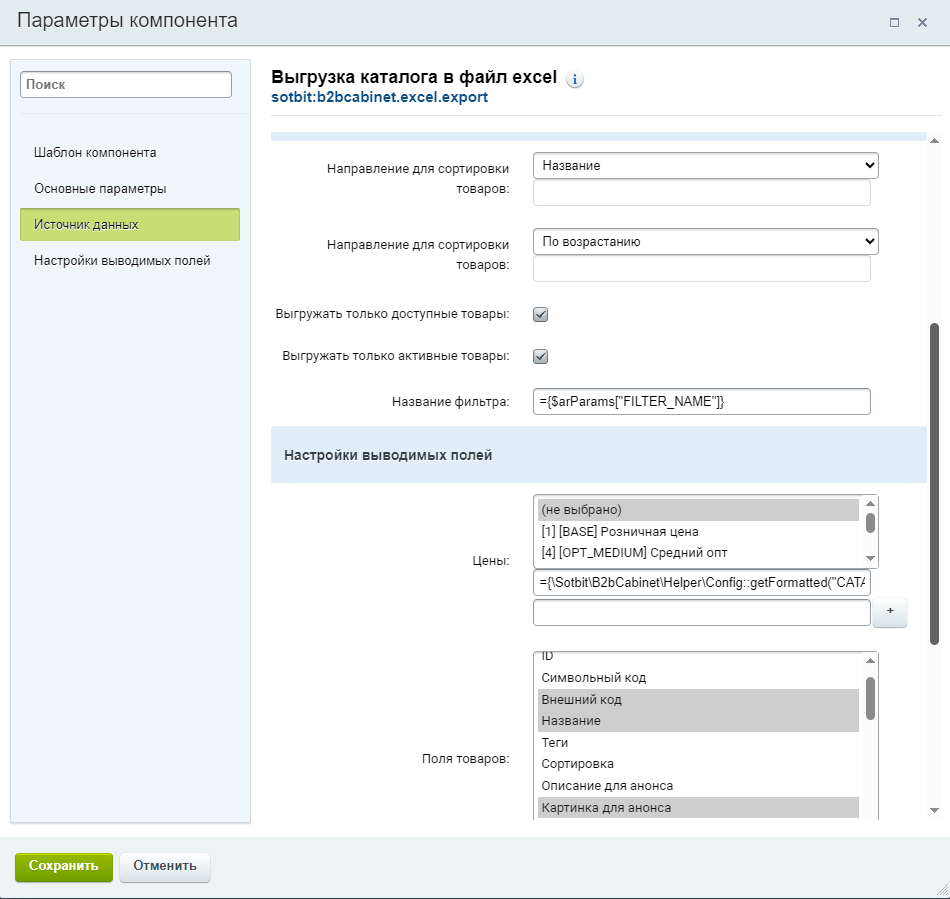Open sotbit:b2bcabinet.excel.export component link
The width and height of the screenshot is (950, 899).
point(379,97)
